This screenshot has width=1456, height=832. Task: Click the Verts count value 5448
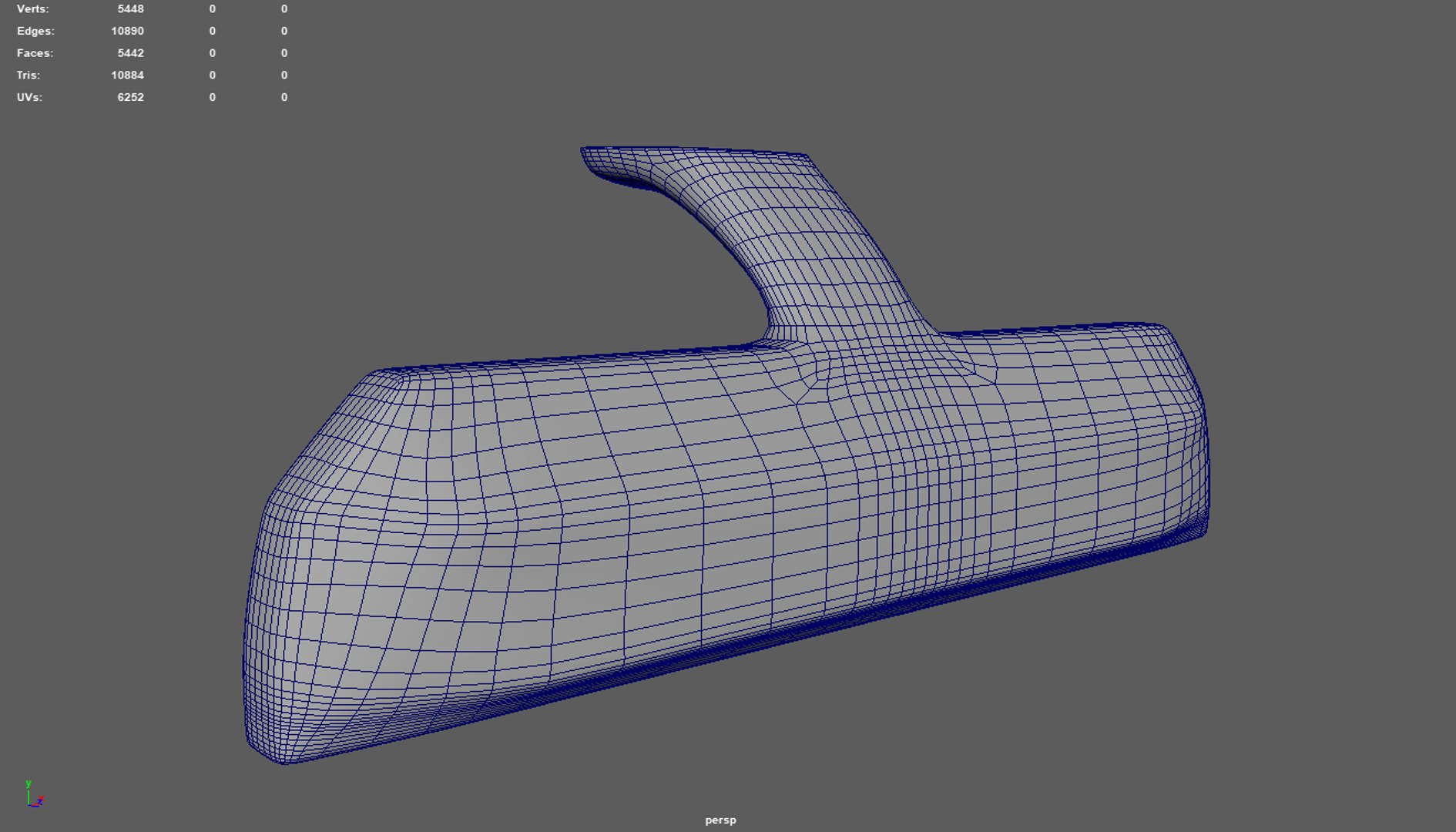click(x=130, y=9)
